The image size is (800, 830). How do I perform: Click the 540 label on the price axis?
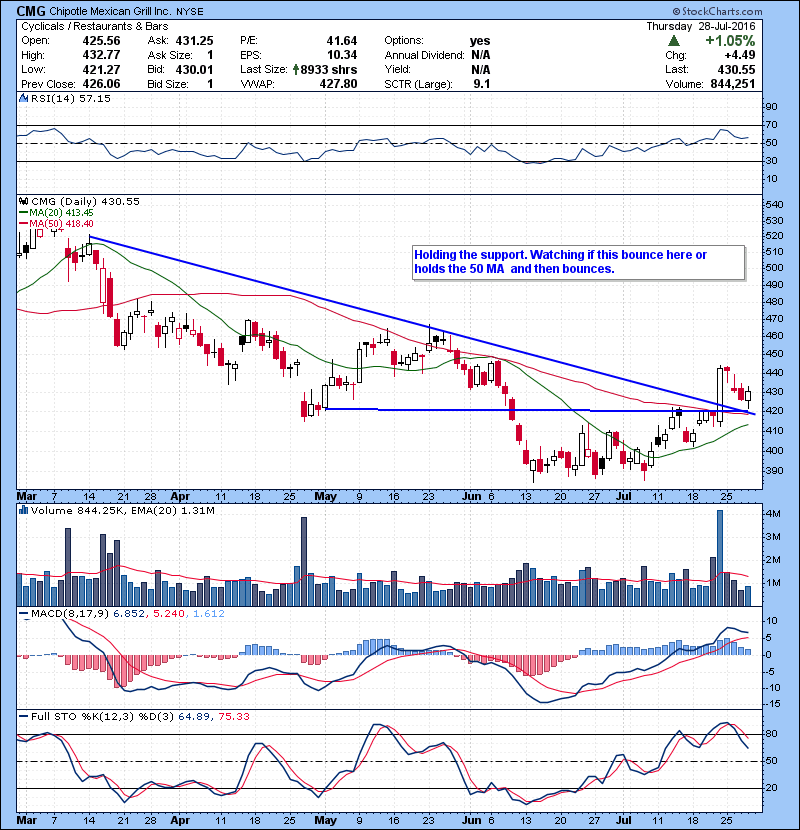tap(774, 205)
